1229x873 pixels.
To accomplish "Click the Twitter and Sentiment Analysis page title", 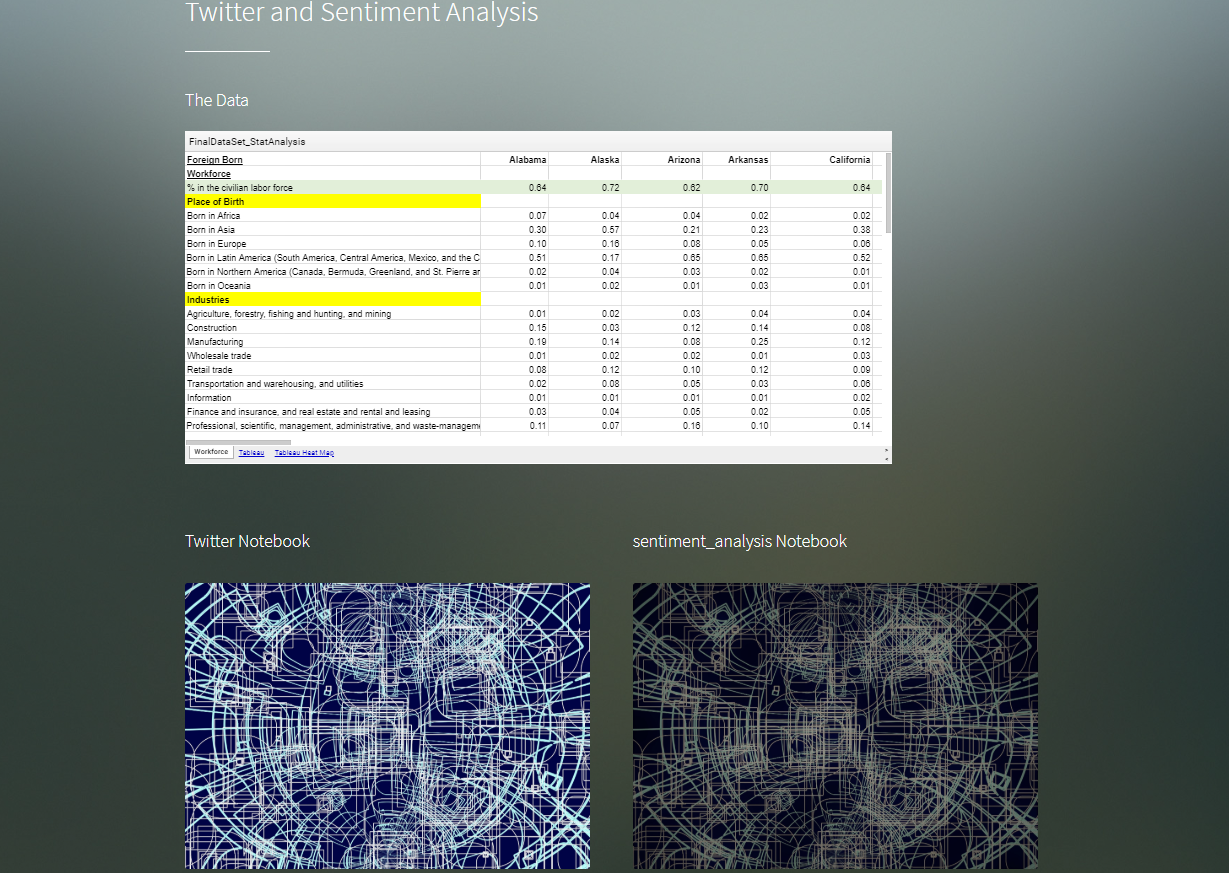I will (x=362, y=13).
